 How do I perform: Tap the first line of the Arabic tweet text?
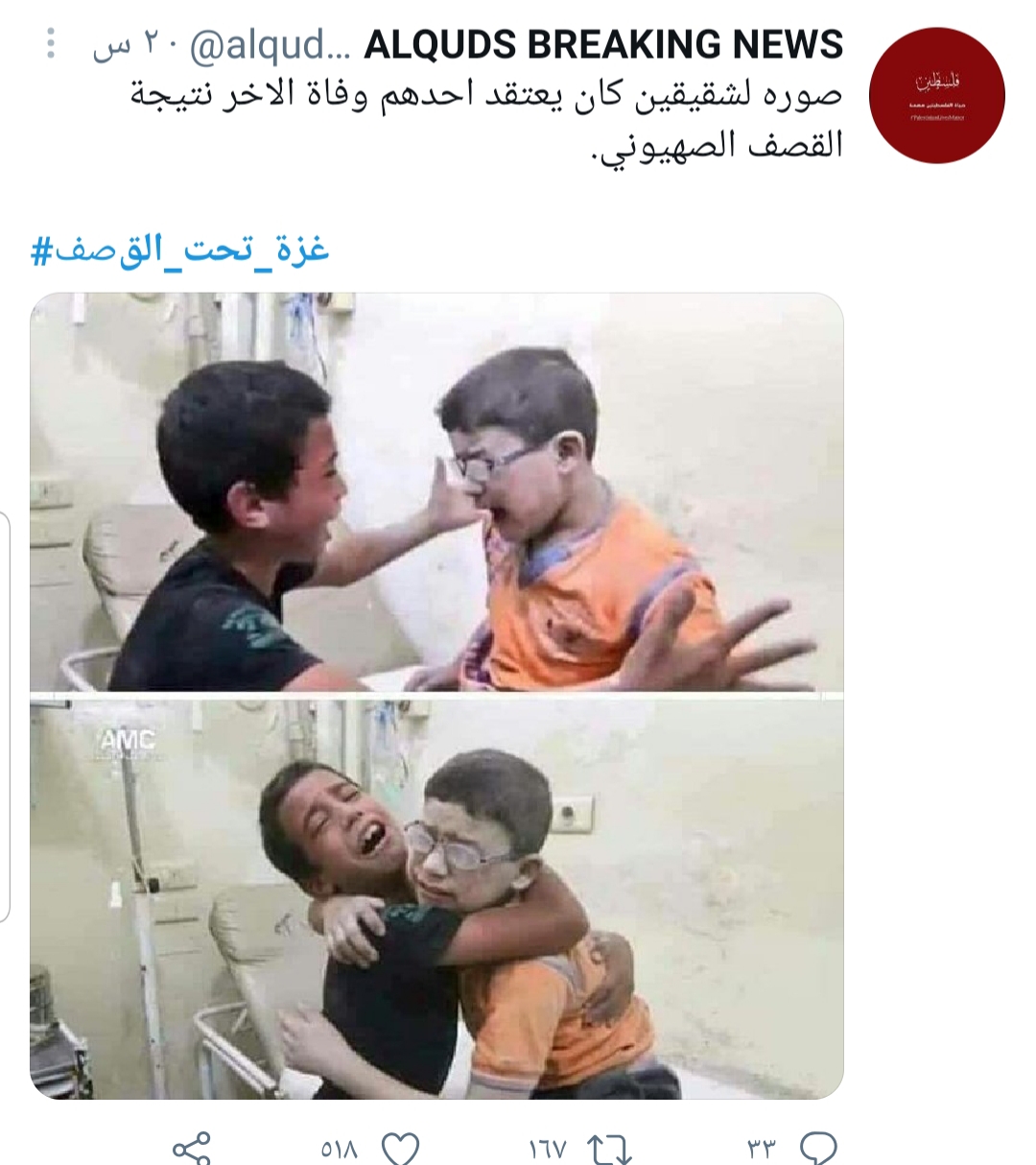[x=485, y=97]
